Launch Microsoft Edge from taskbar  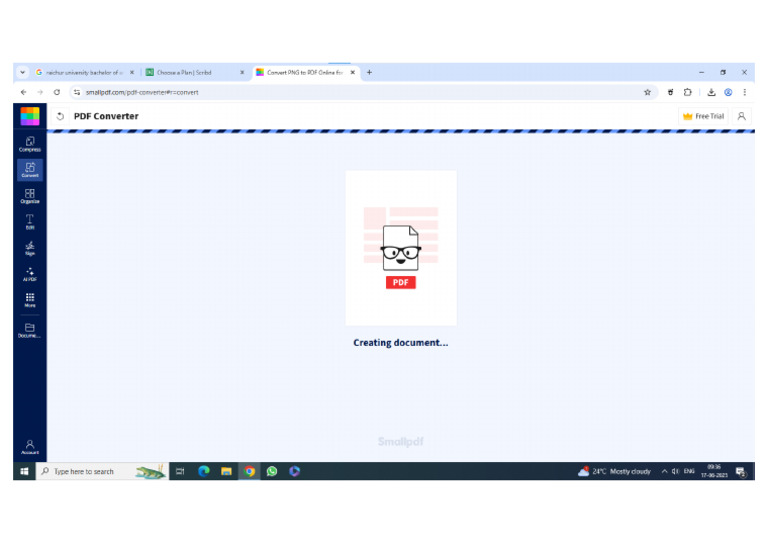tap(204, 471)
